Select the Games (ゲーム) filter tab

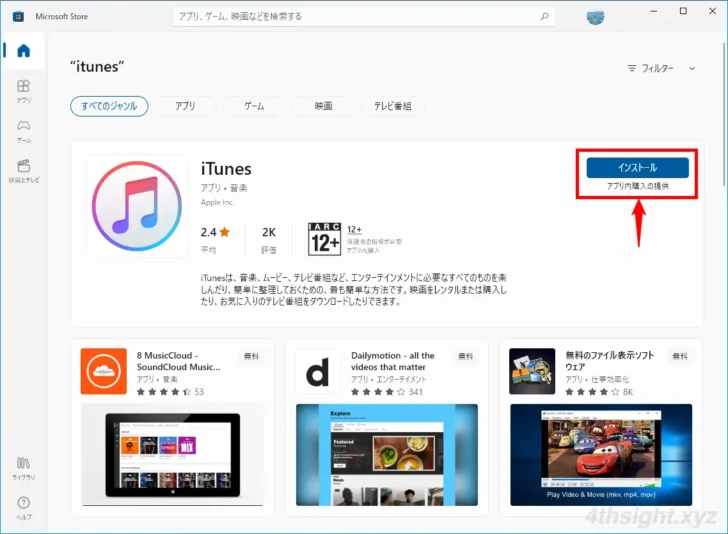coord(254,106)
